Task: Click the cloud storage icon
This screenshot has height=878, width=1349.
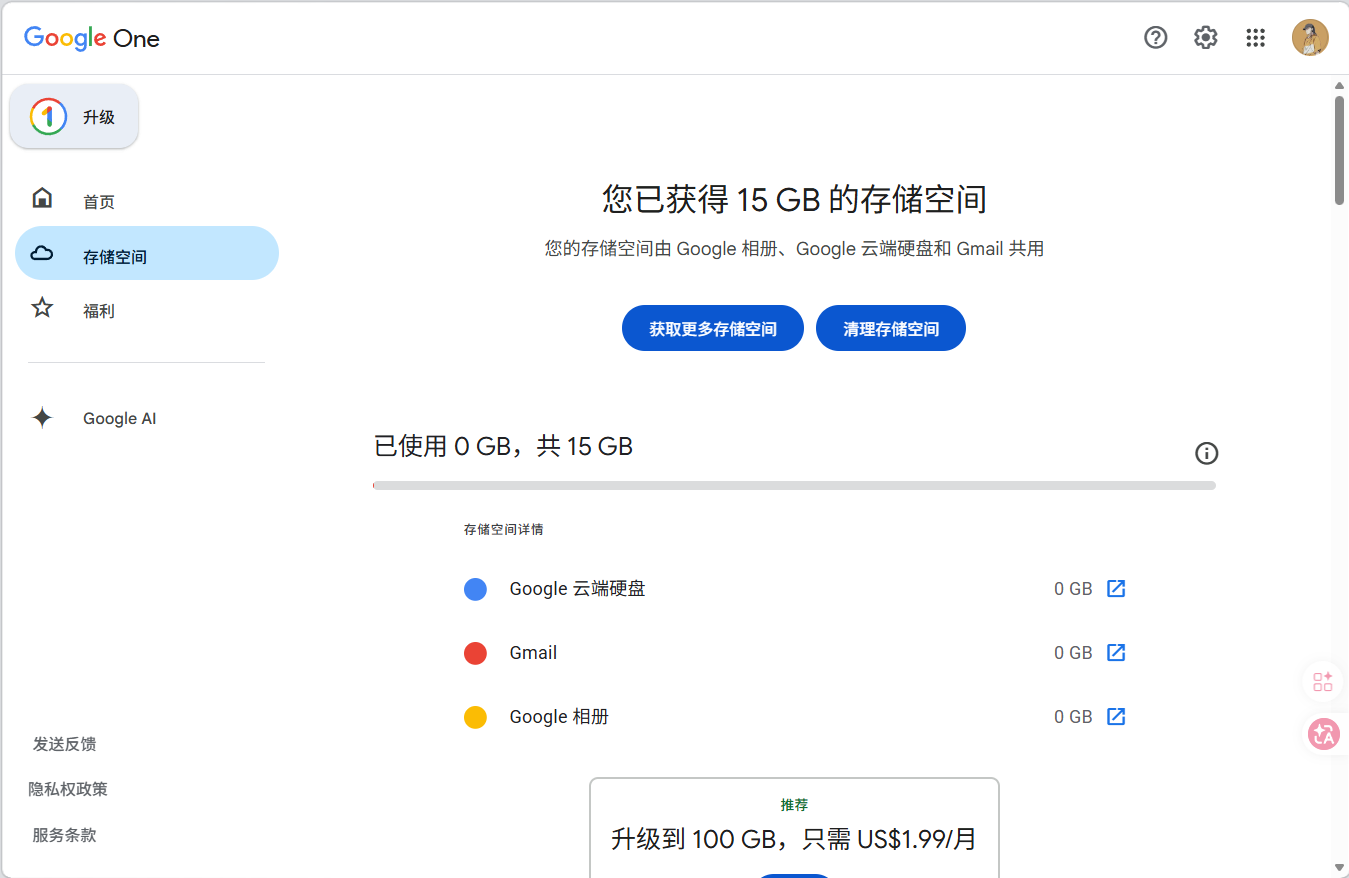Action: pyautogui.click(x=42, y=253)
